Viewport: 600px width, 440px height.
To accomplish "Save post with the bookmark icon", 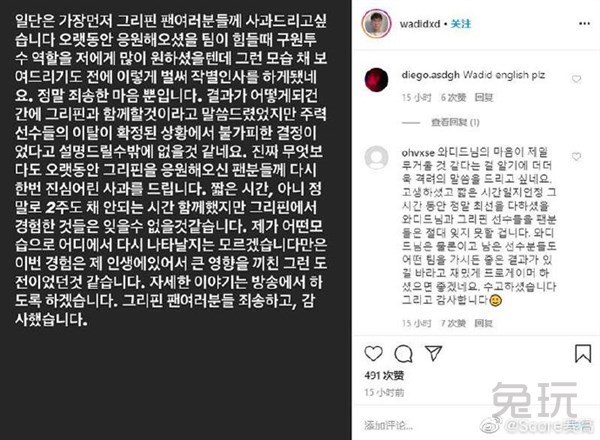I will pos(583,353).
